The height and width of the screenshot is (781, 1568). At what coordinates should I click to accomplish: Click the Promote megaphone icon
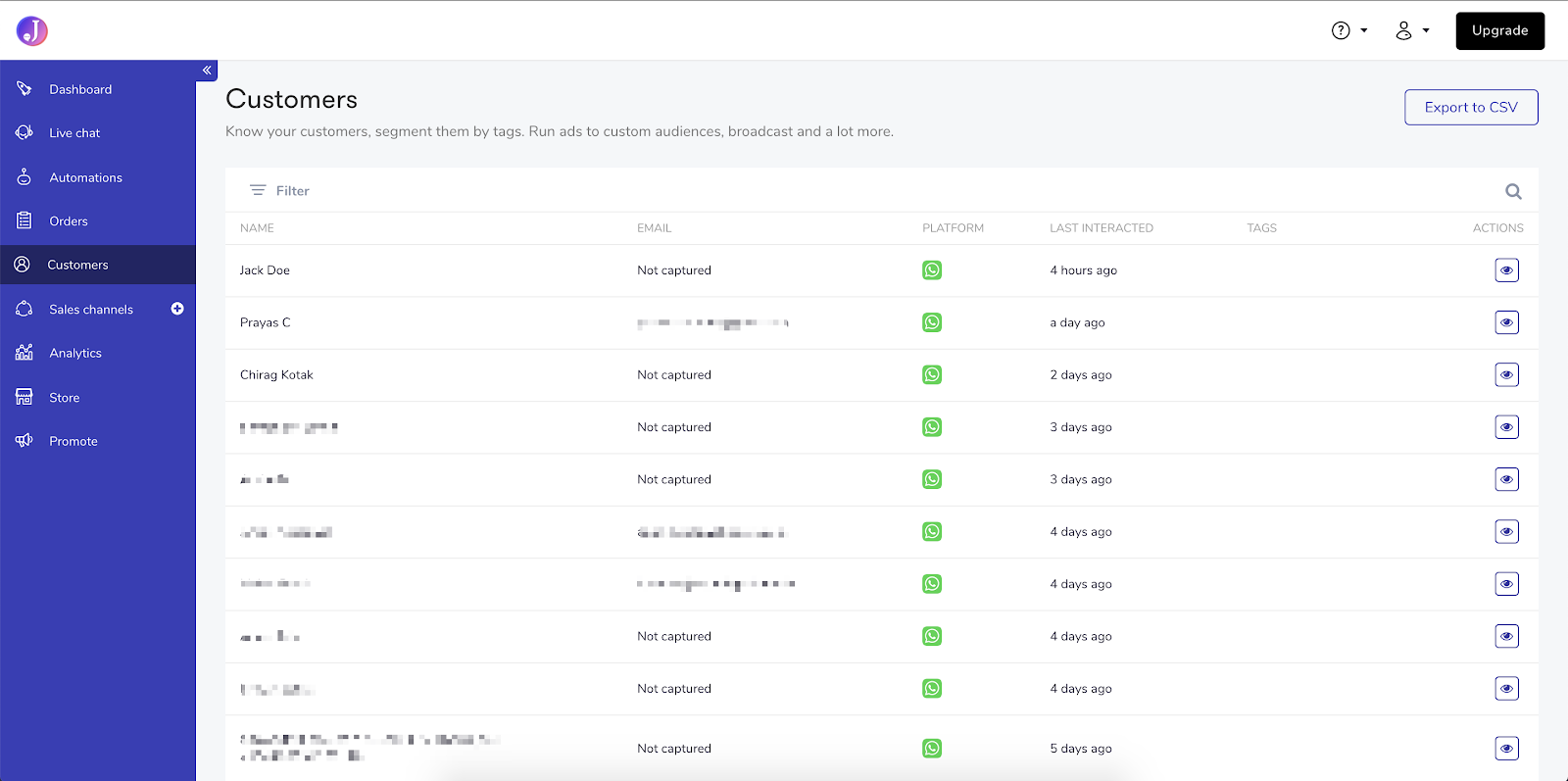point(24,441)
